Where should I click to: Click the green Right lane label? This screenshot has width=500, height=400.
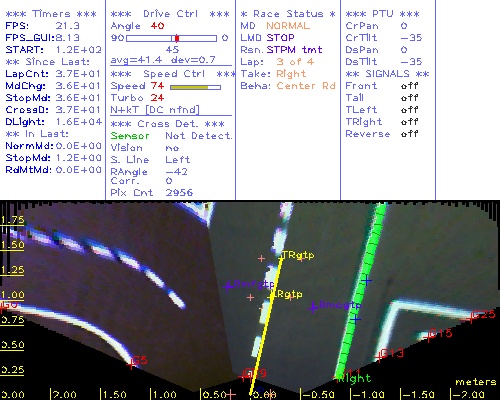click(x=354, y=378)
